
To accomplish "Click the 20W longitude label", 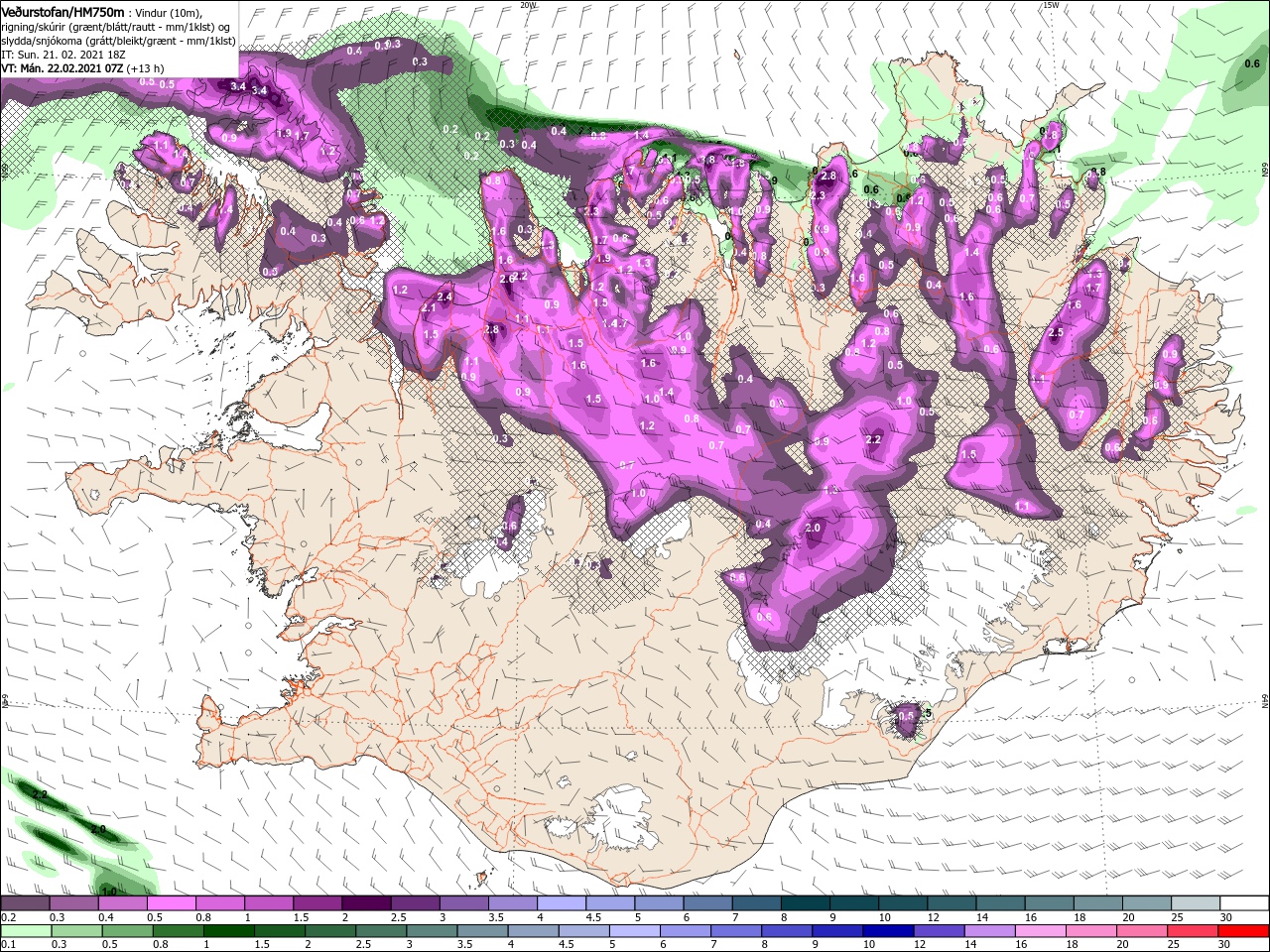I will 529,4.
